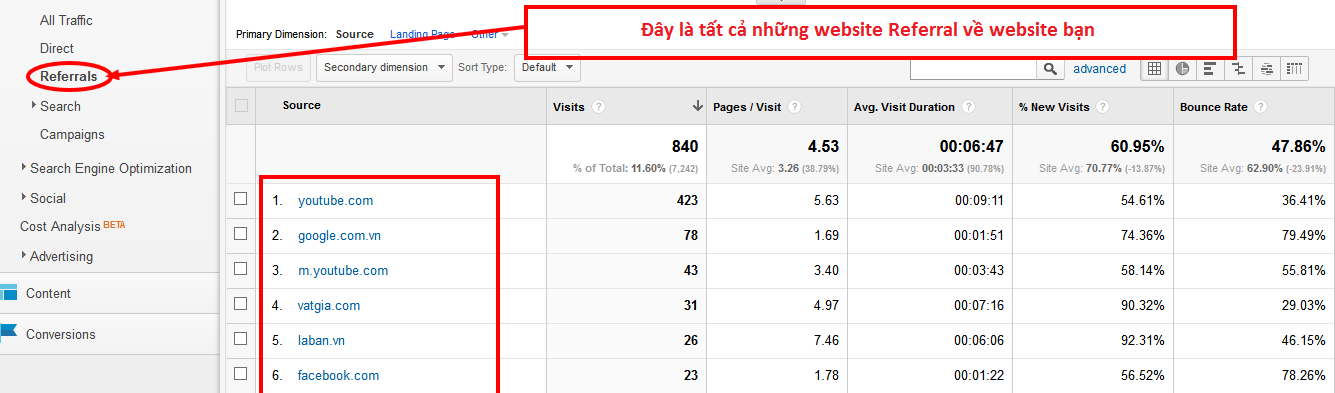
Task: Open the Content section
Action: point(48,293)
